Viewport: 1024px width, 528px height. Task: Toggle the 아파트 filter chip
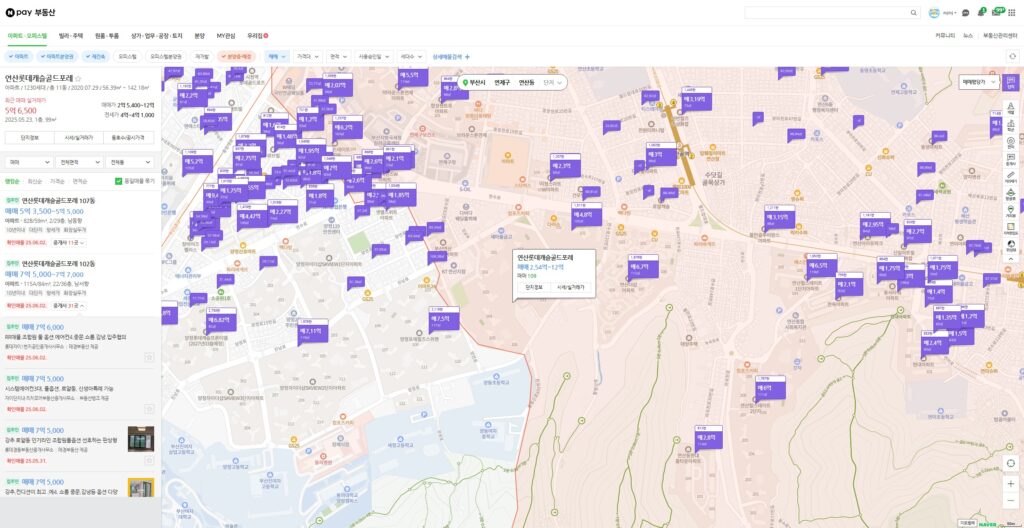[19, 57]
